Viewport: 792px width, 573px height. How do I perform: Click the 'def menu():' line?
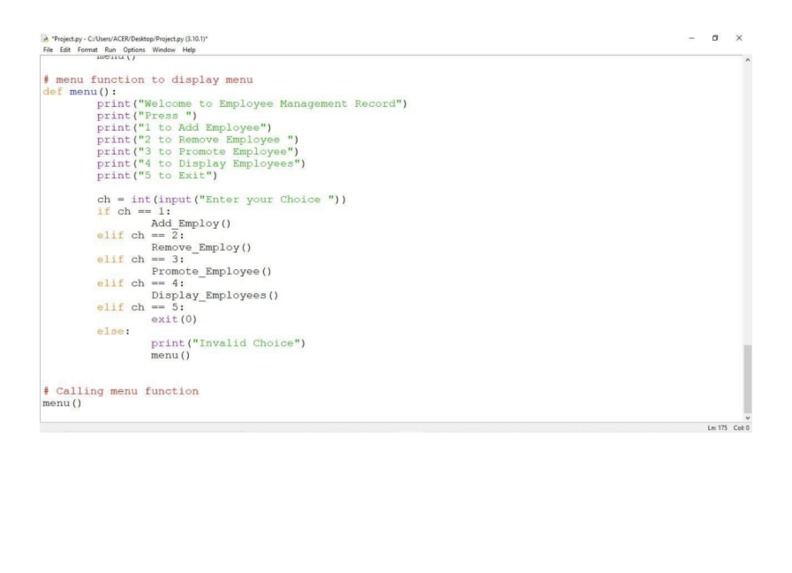click(80, 92)
